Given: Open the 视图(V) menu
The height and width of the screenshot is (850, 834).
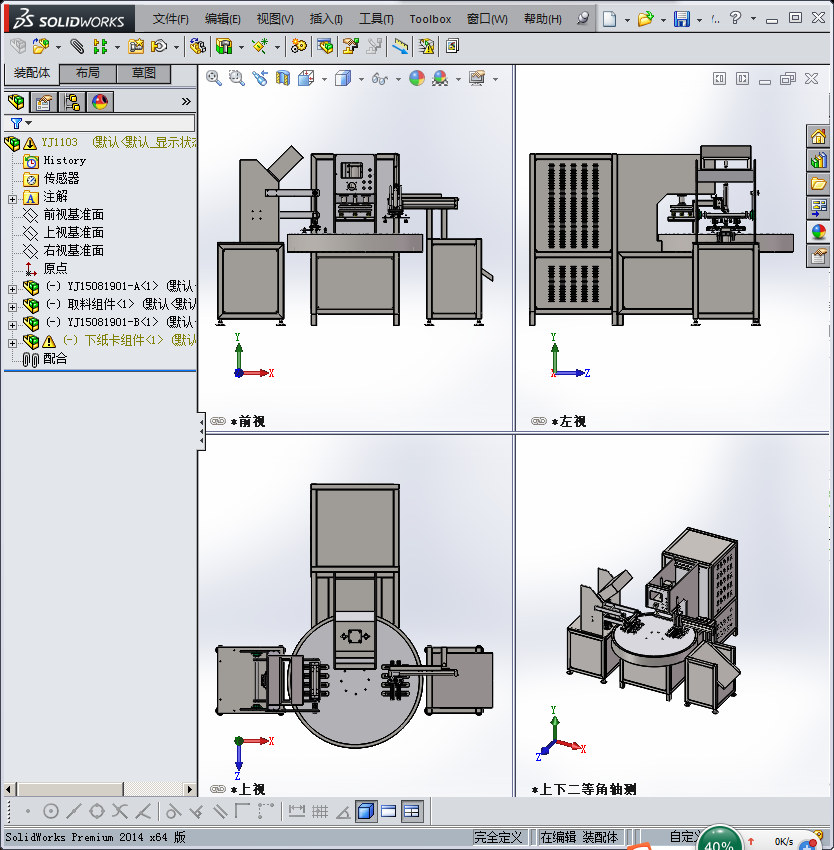Looking at the screenshot, I should click(275, 20).
